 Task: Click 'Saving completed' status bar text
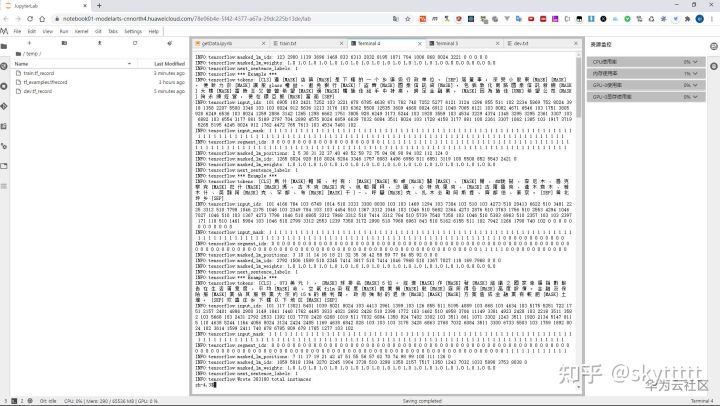[x=422, y=401]
